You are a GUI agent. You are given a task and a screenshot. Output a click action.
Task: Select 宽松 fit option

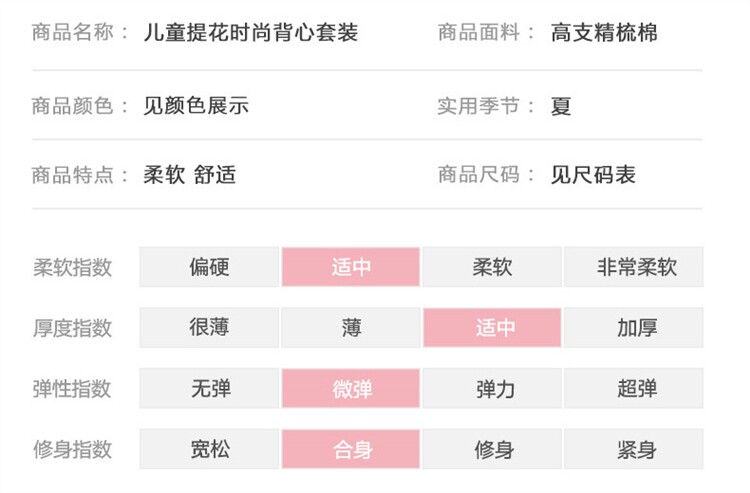pyautogui.click(x=209, y=450)
